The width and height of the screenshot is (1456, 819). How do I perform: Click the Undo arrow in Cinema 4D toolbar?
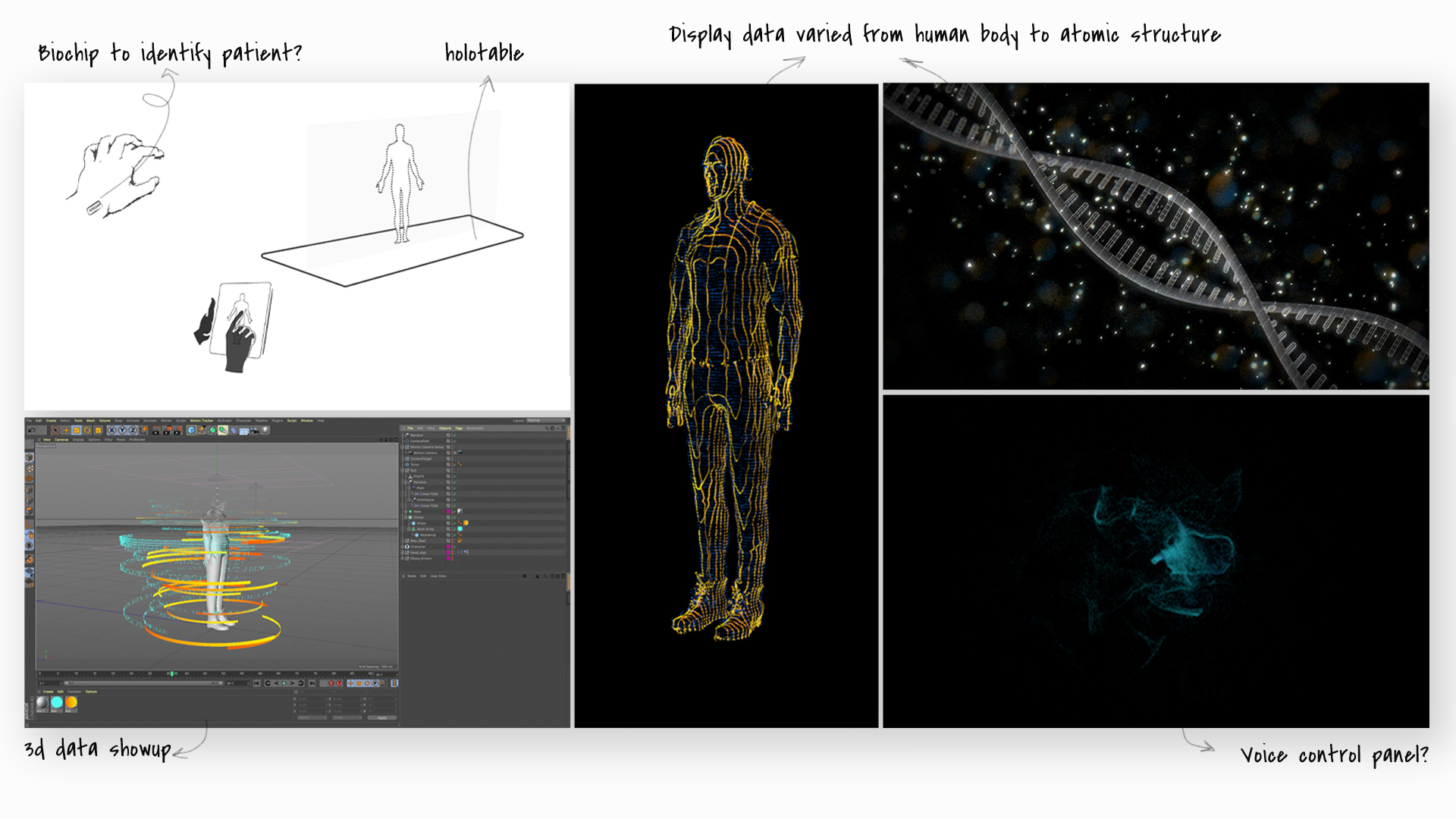pos(32,430)
